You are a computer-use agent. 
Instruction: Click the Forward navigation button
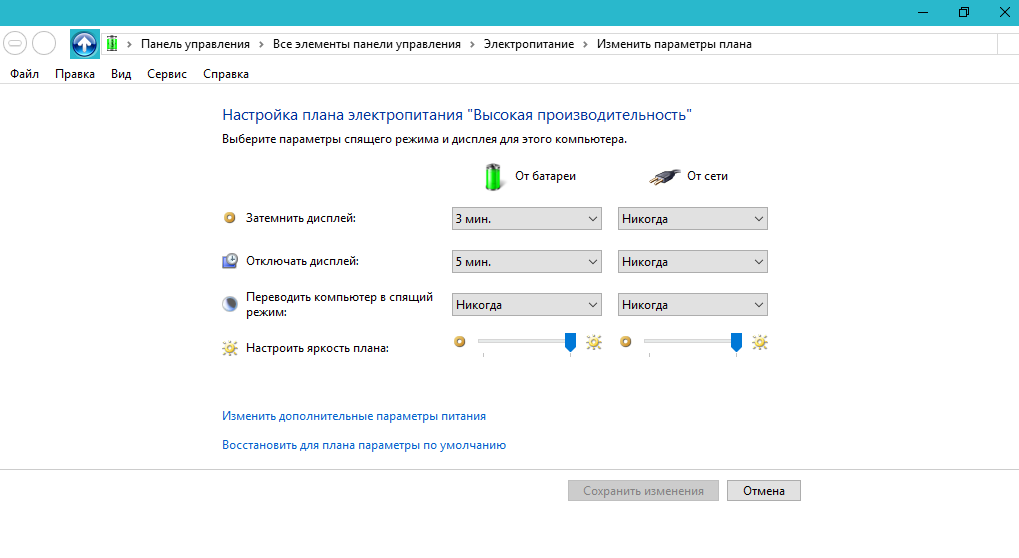(44, 44)
